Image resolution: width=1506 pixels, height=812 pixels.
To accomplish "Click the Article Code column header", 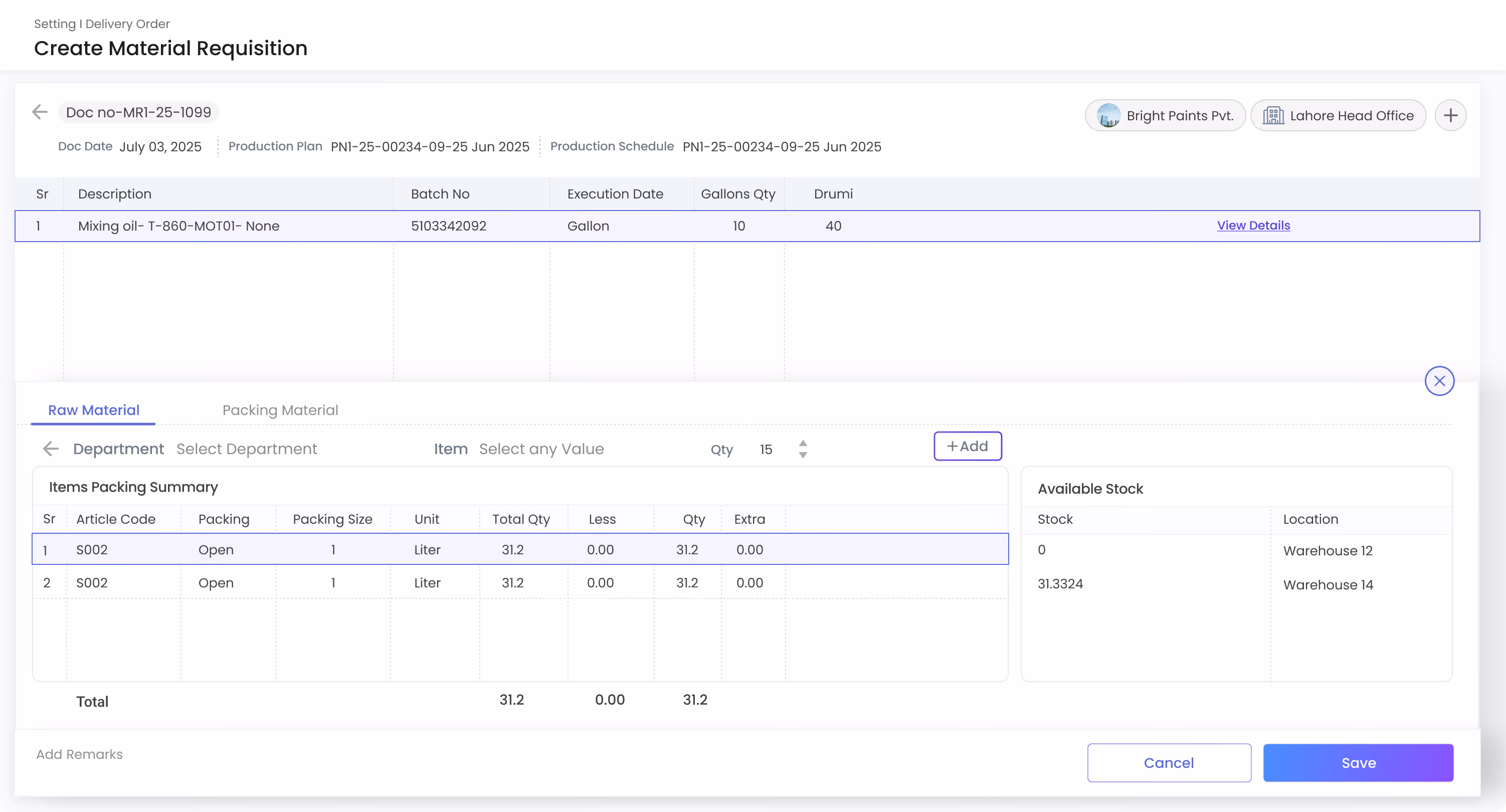I will [x=116, y=519].
